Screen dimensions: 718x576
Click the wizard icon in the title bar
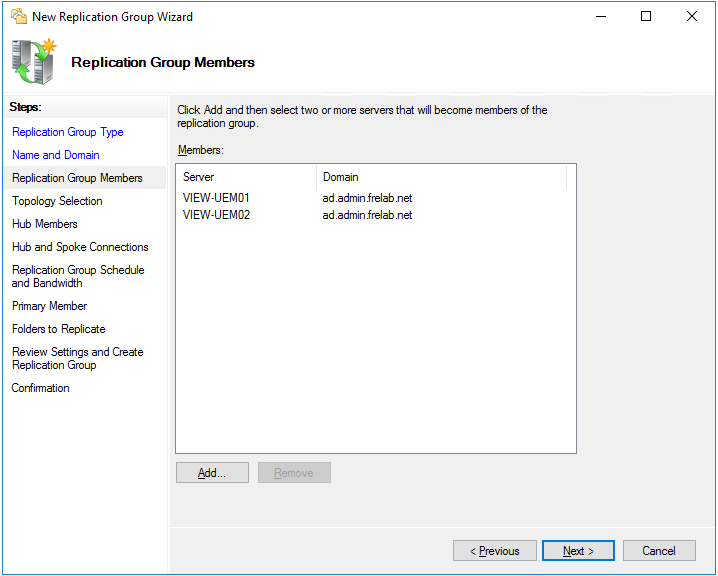[18, 16]
